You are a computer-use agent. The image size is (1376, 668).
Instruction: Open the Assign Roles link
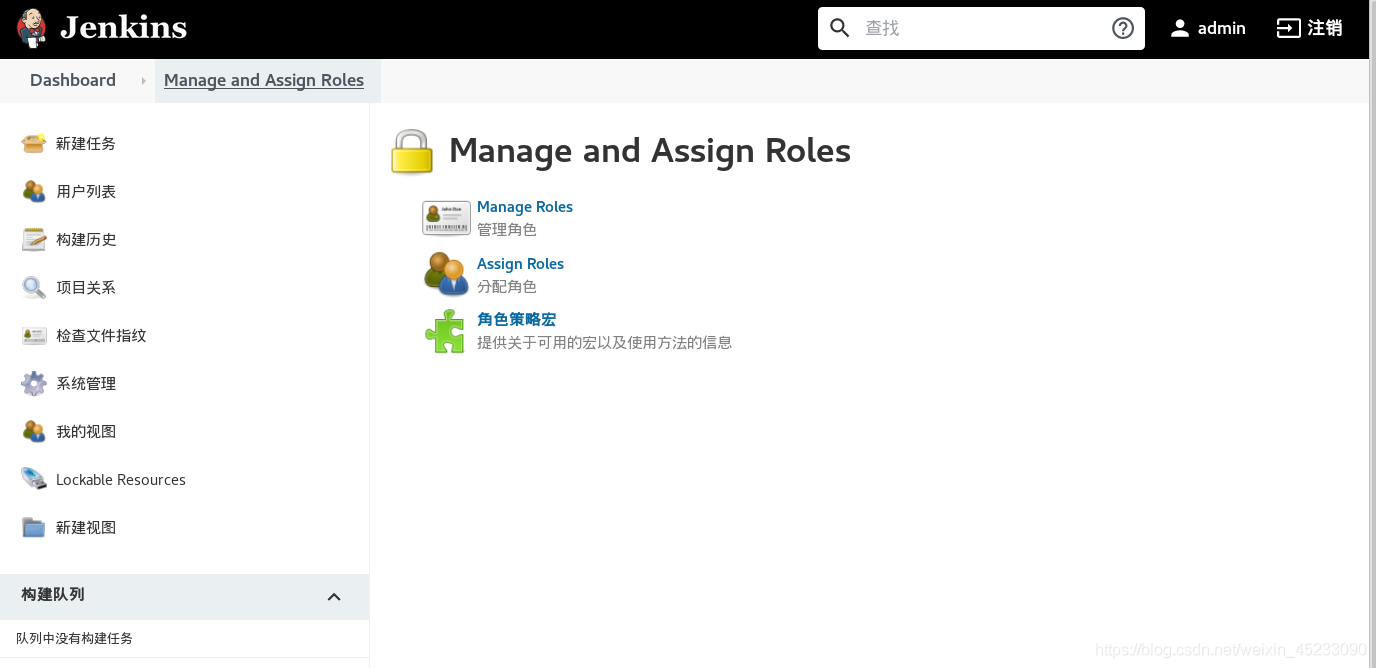[520, 264]
